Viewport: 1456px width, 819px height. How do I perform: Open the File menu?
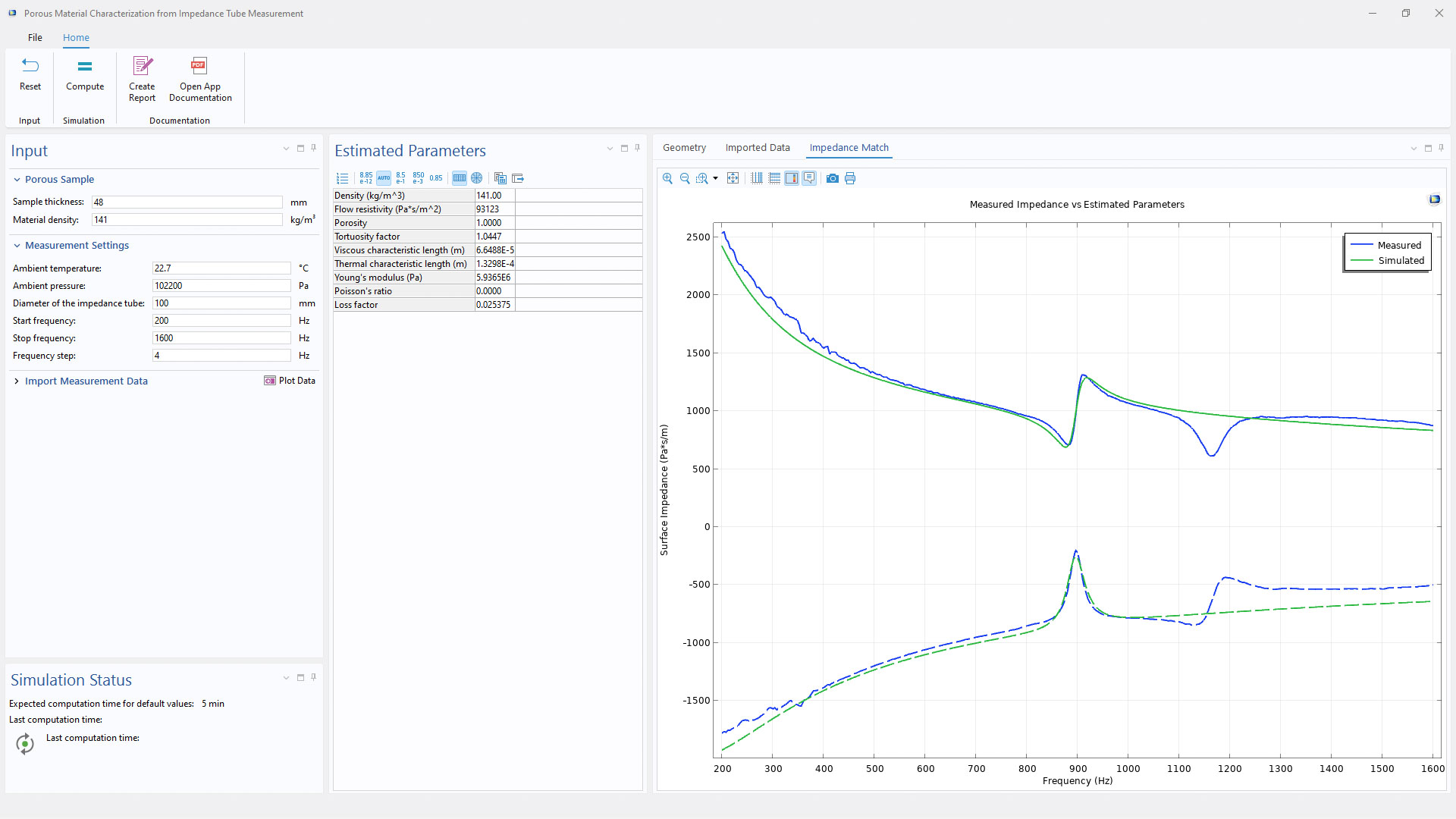35,37
